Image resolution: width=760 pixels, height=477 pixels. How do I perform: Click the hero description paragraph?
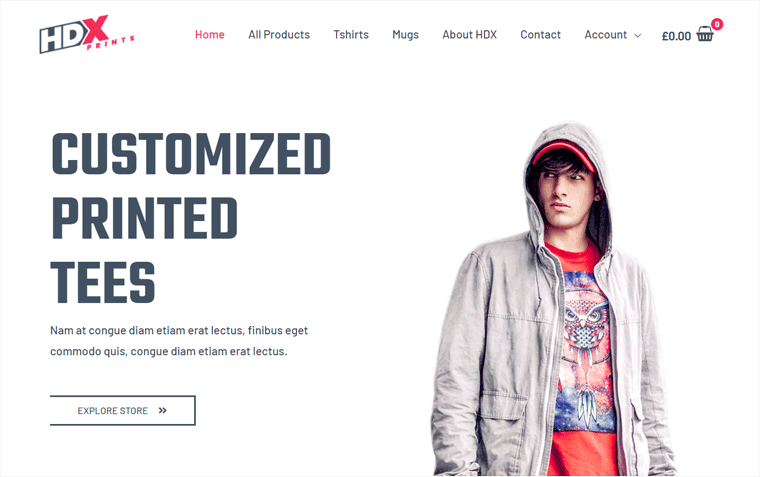tap(179, 341)
